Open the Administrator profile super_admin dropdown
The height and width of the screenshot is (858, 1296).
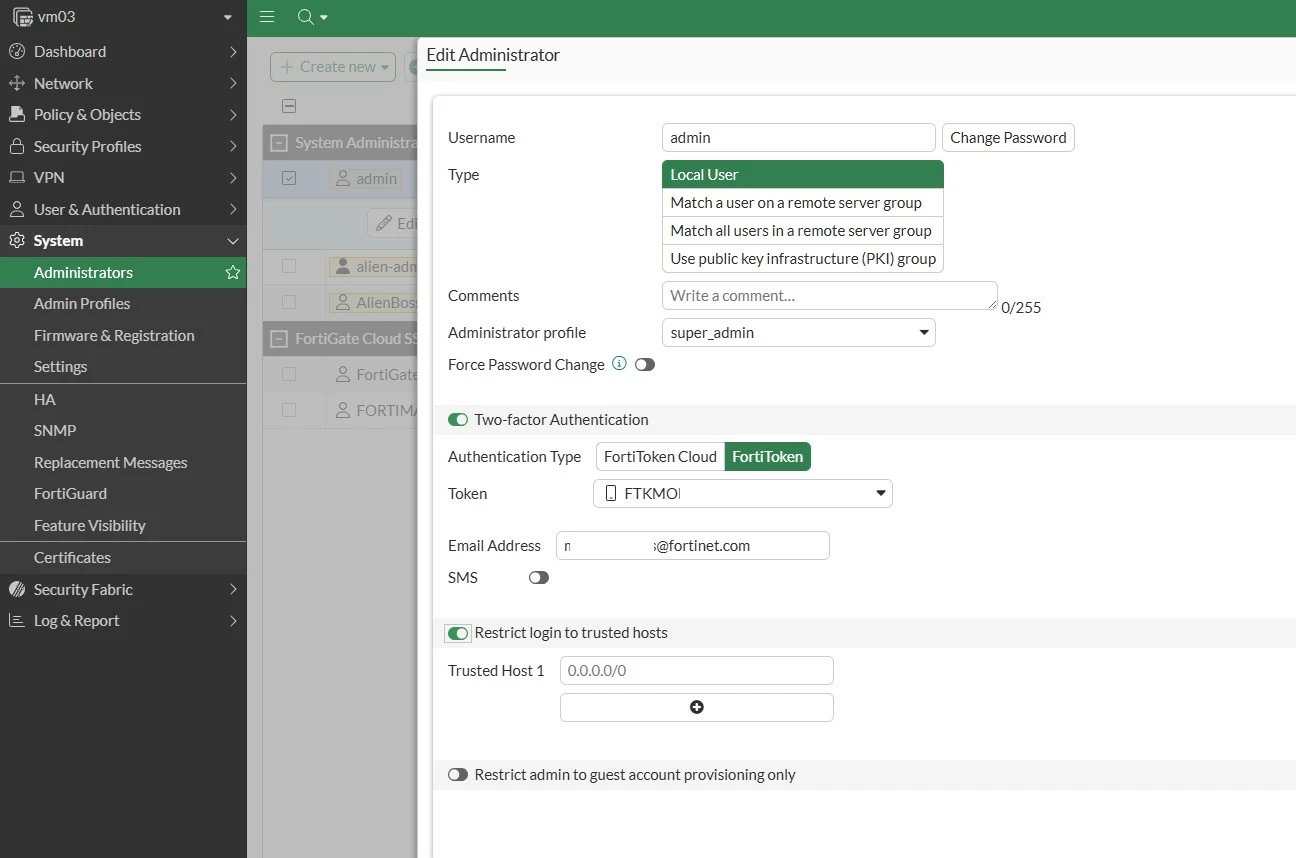(799, 333)
